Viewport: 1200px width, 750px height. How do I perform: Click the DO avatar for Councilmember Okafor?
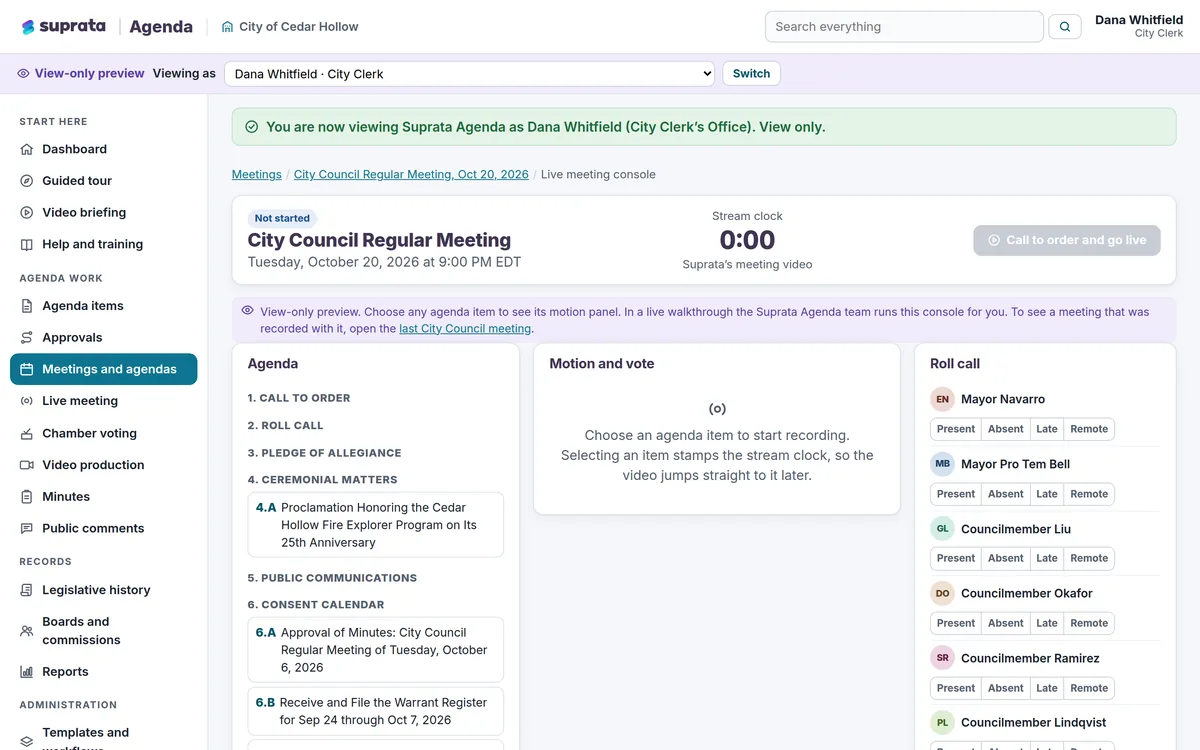942,593
